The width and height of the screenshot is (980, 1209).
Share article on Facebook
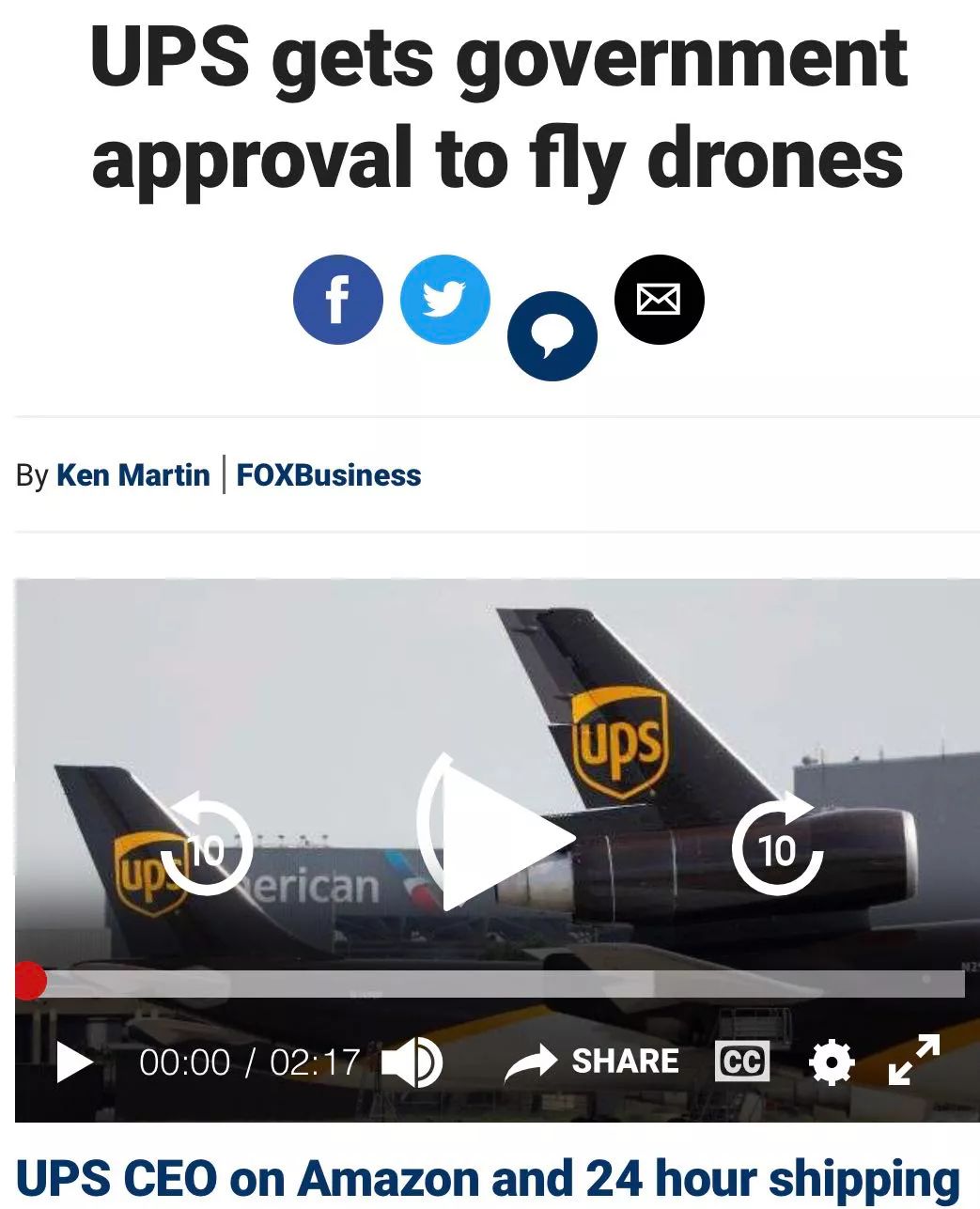[337, 300]
